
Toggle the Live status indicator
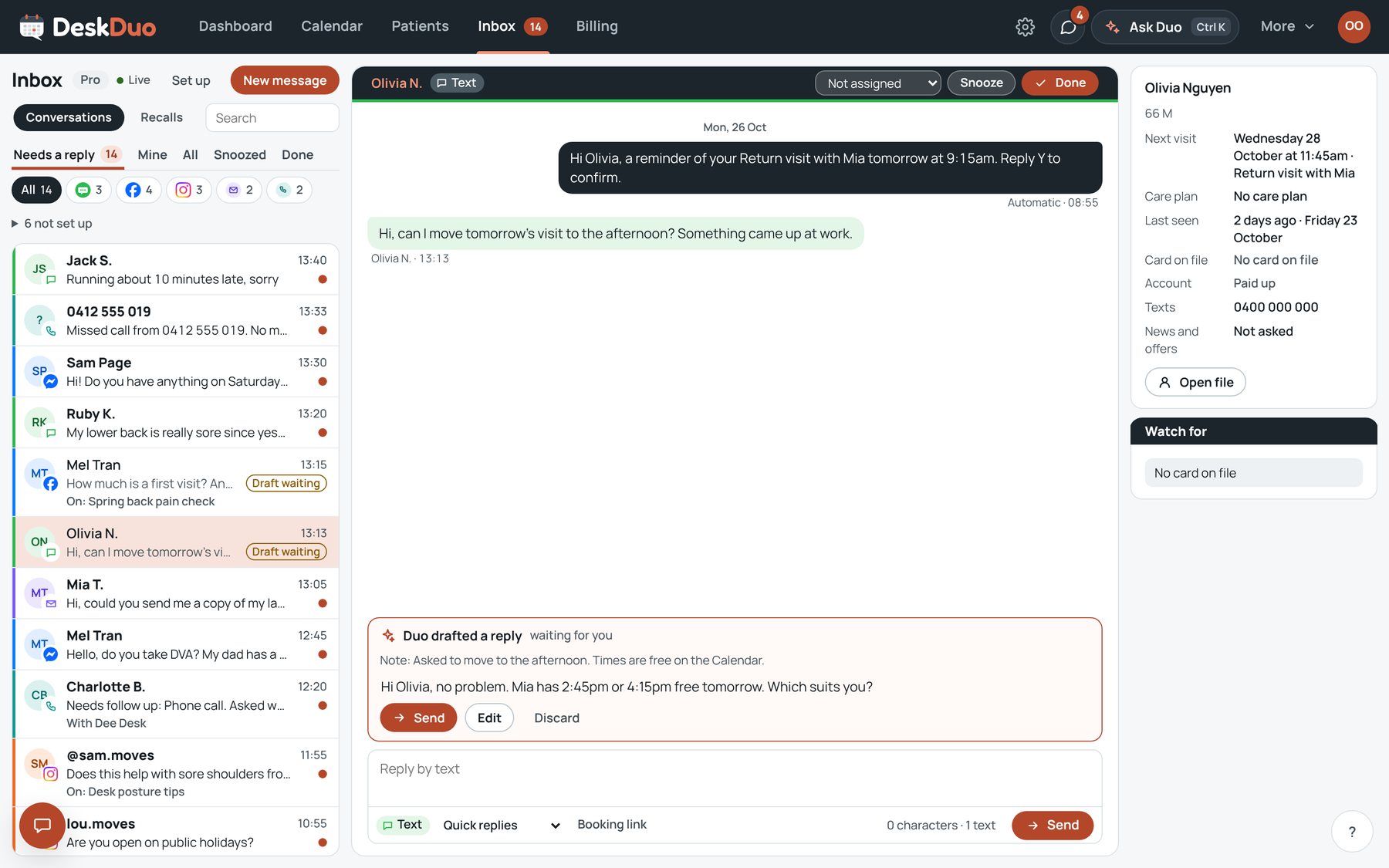tap(133, 80)
